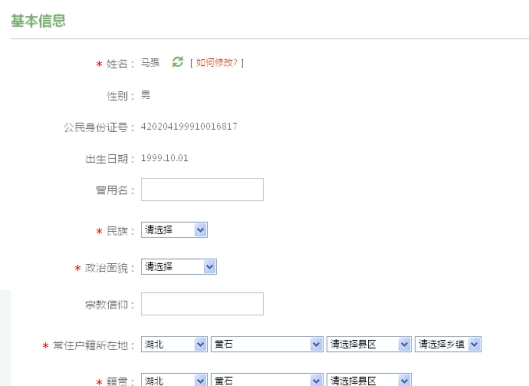The image size is (529, 386).
Task: Click the arrow of 常住户籍 city select
Action: [x=316, y=344]
